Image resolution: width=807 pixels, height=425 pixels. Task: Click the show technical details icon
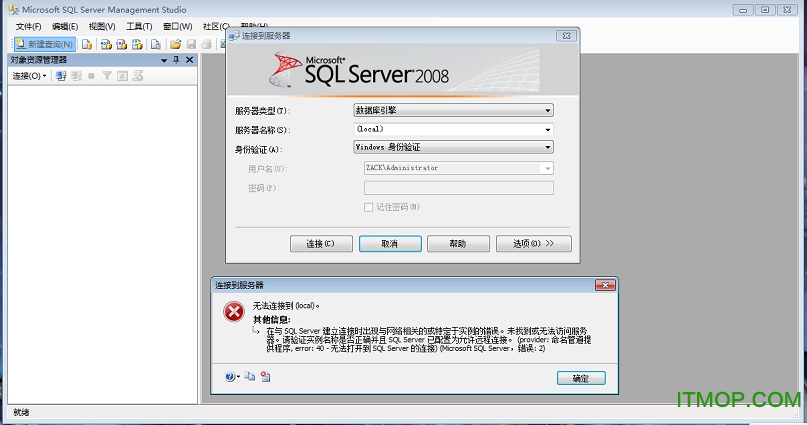coord(266,377)
